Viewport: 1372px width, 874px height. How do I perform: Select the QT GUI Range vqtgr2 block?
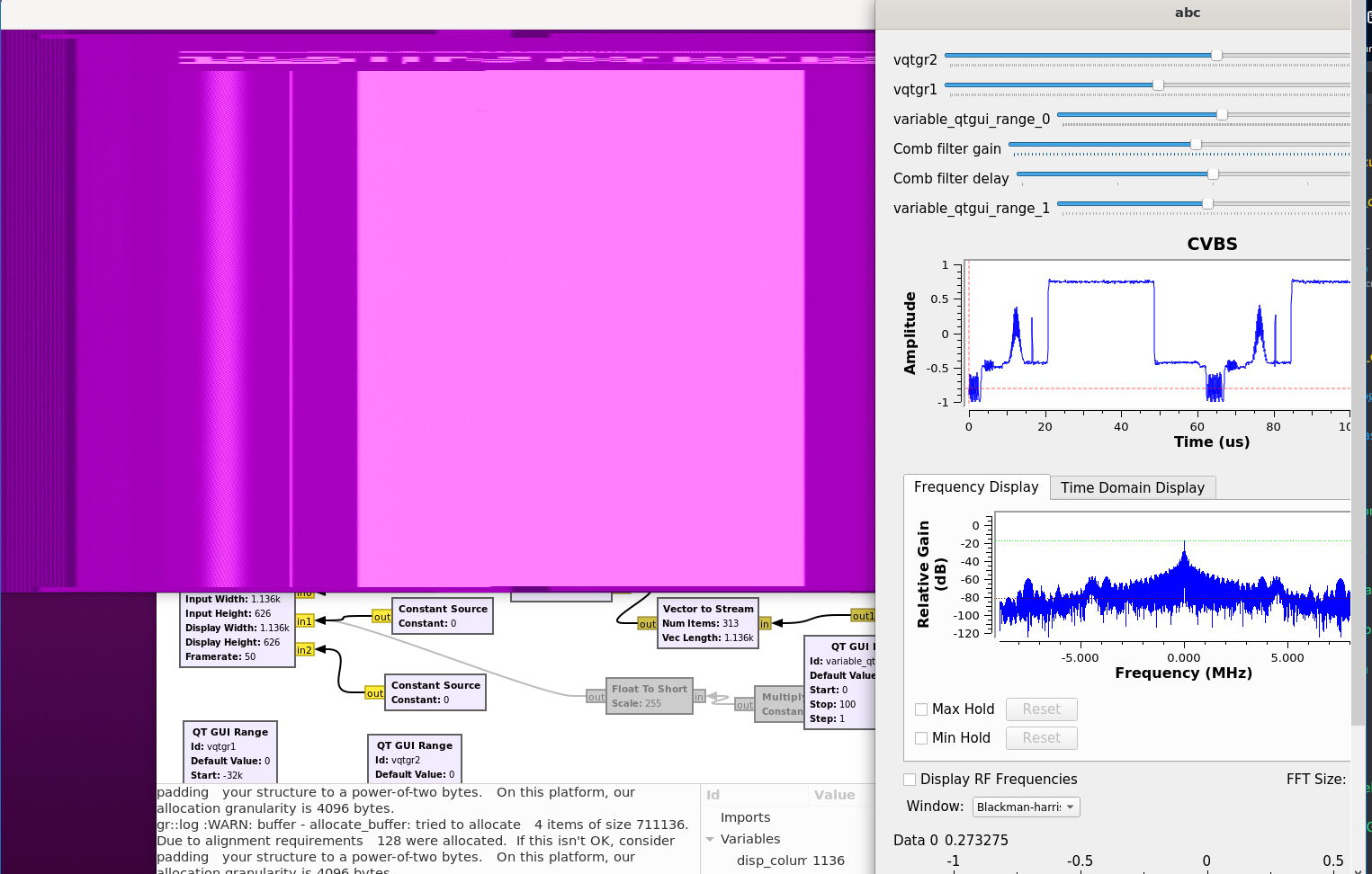click(414, 758)
